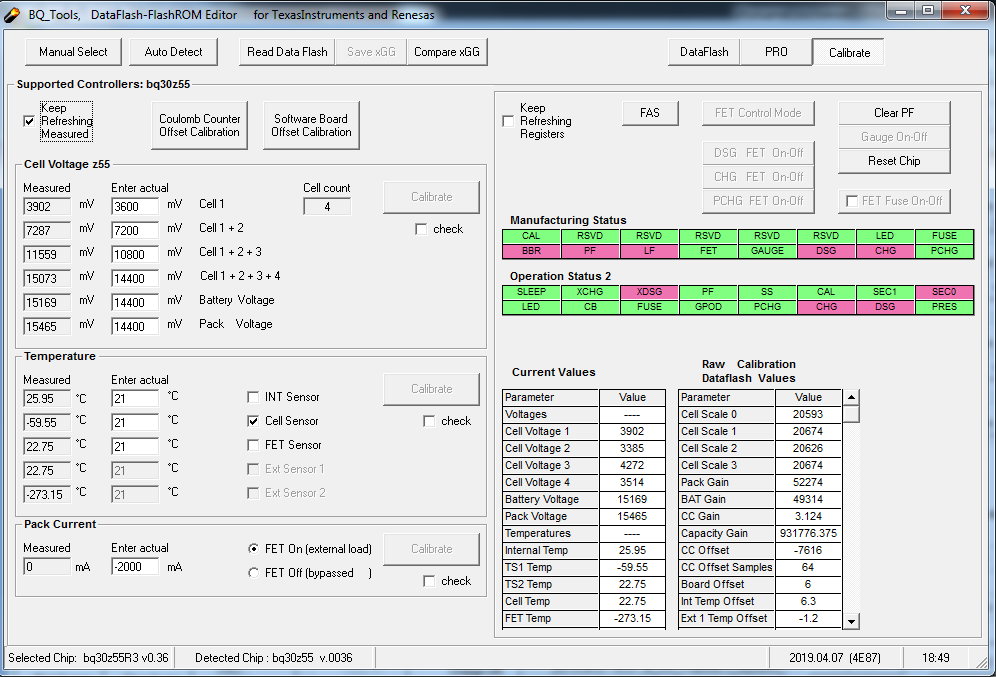
Task: Click the TS1 Temp value -59.55
Action: [632, 567]
